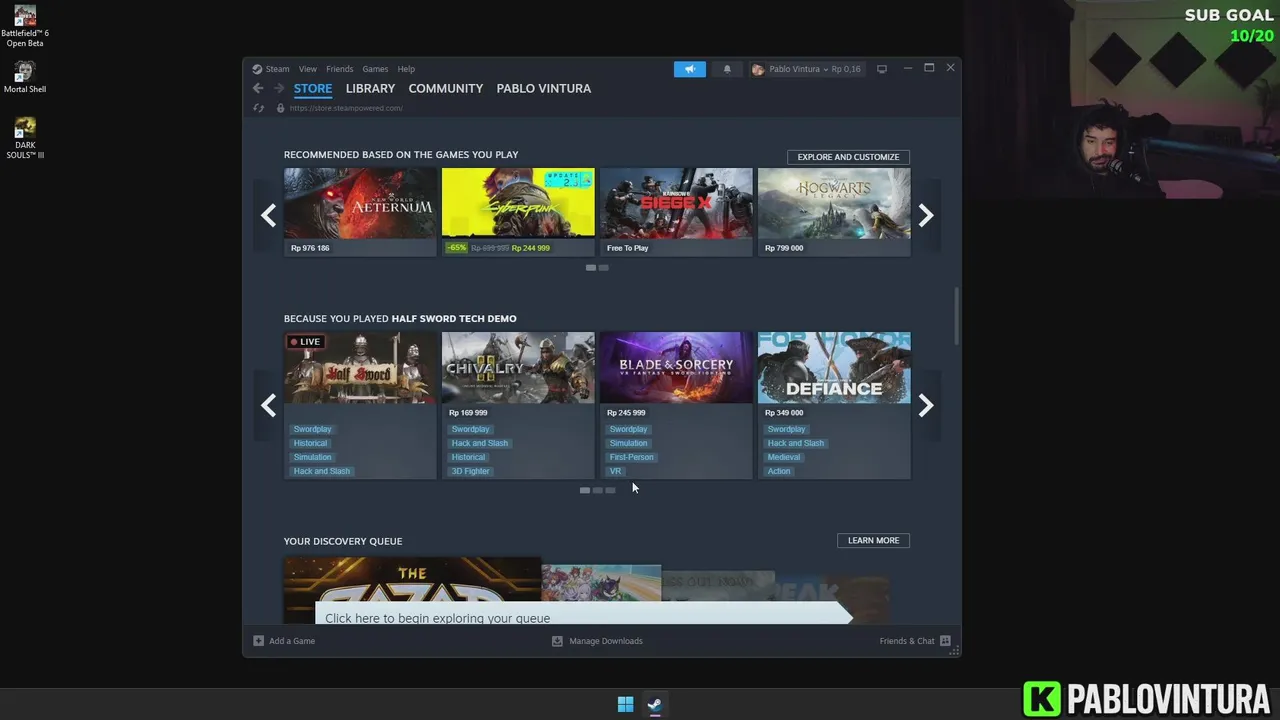Image resolution: width=1280 pixels, height=720 pixels.
Task: Open the View menu
Action: click(308, 69)
